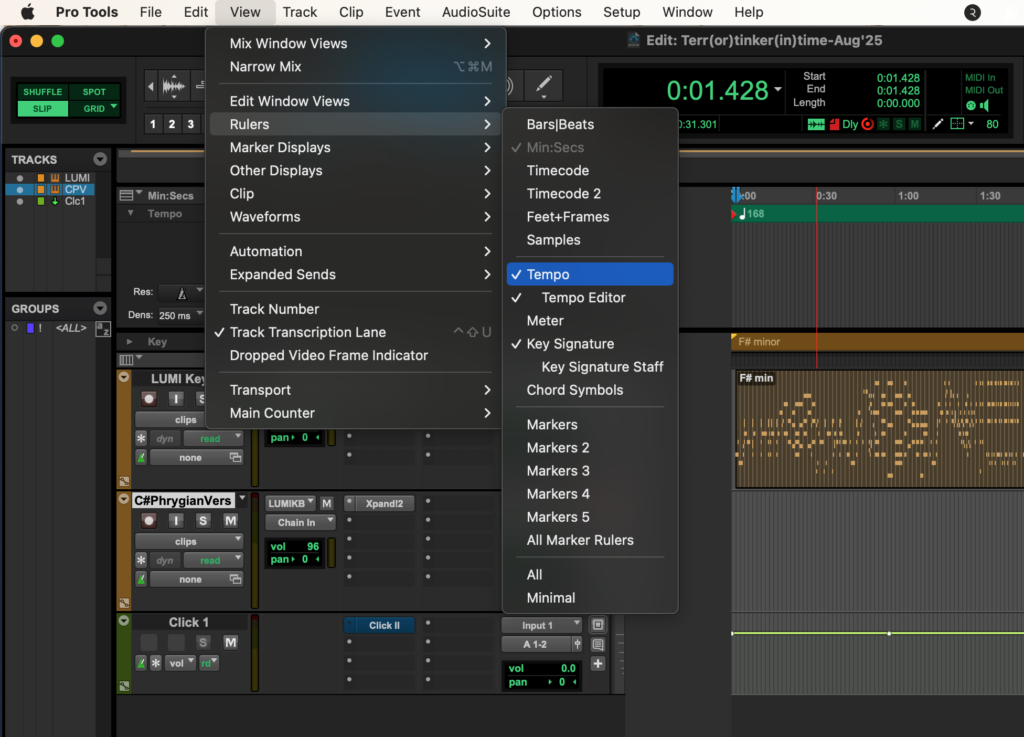Image resolution: width=1024 pixels, height=737 pixels.
Task: Click the plus icon on Click 1 track
Action: [598, 664]
